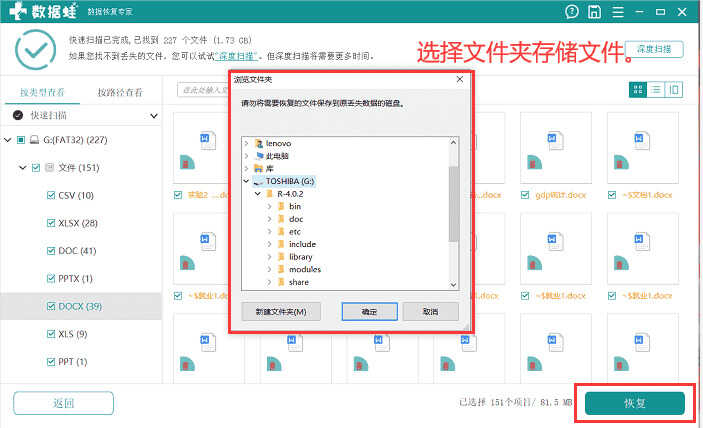This screenshot has width=703, height=428.
Task: Open the hamburger menu in title bar
Action: 618,12
